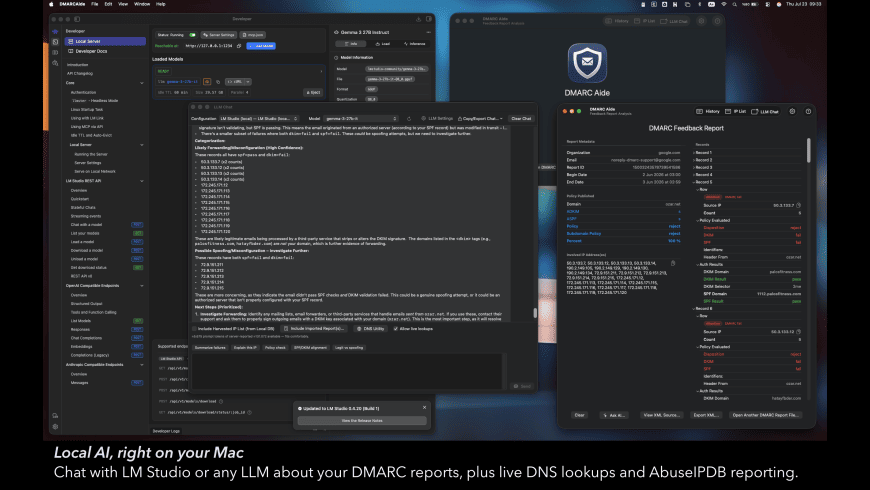Open the mcp.json button

(253, 35)
